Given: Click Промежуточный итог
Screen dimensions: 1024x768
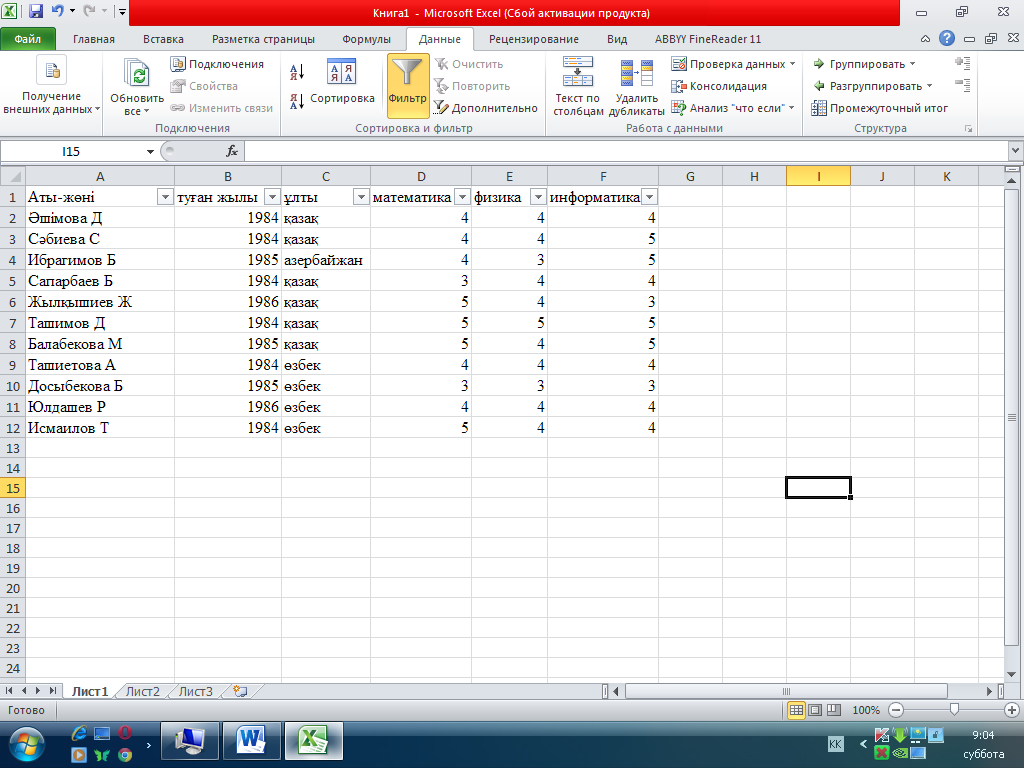Looking at the screenshot, I should click(880, 108).
